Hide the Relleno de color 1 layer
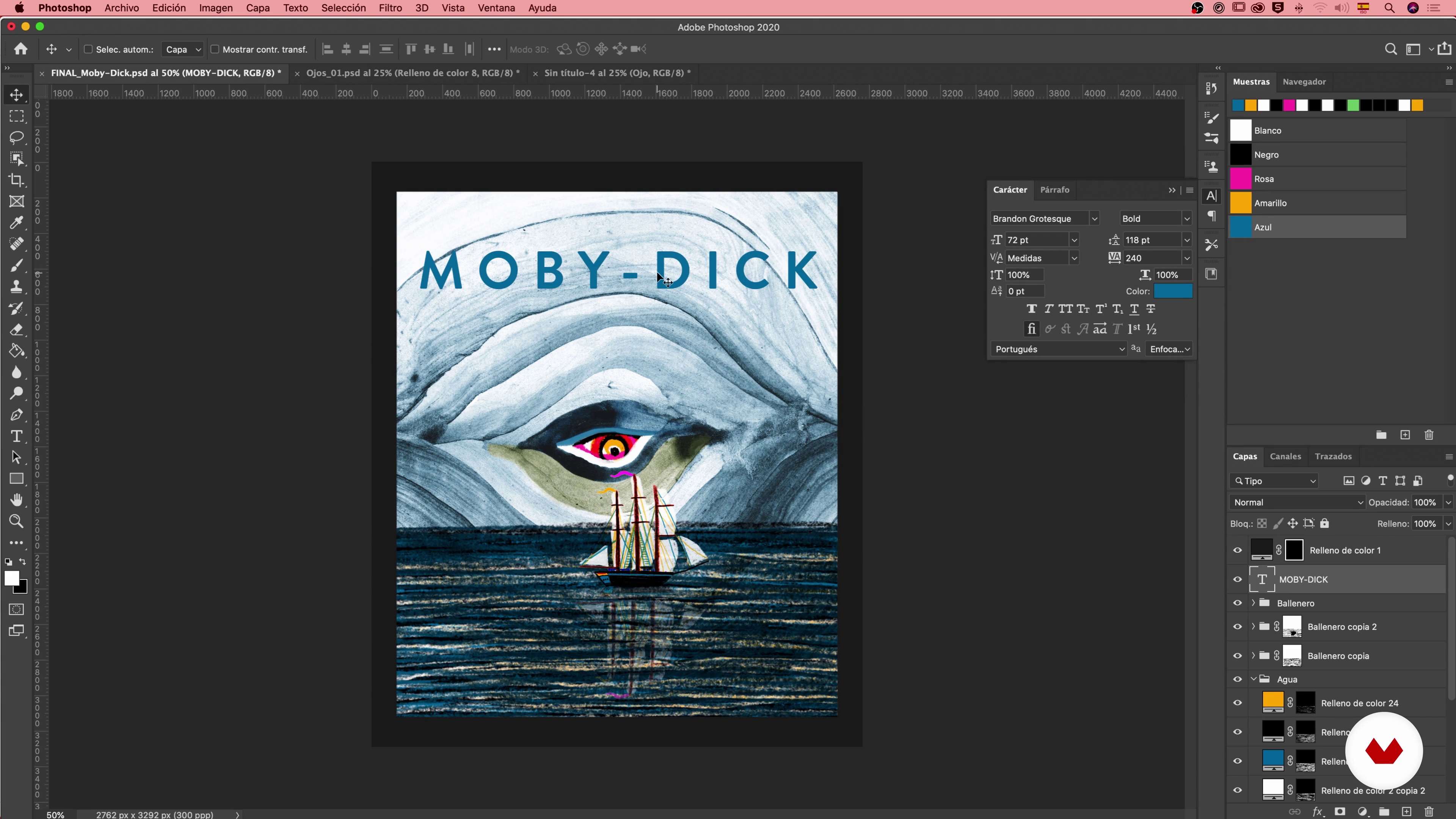This screenshot has height=819, width=1456. point(1237,550)
